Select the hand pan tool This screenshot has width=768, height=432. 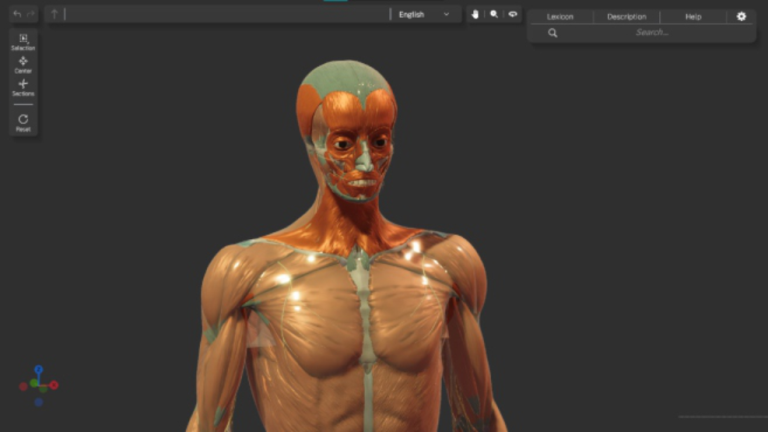pyautogui.click(x=476, y=15)
